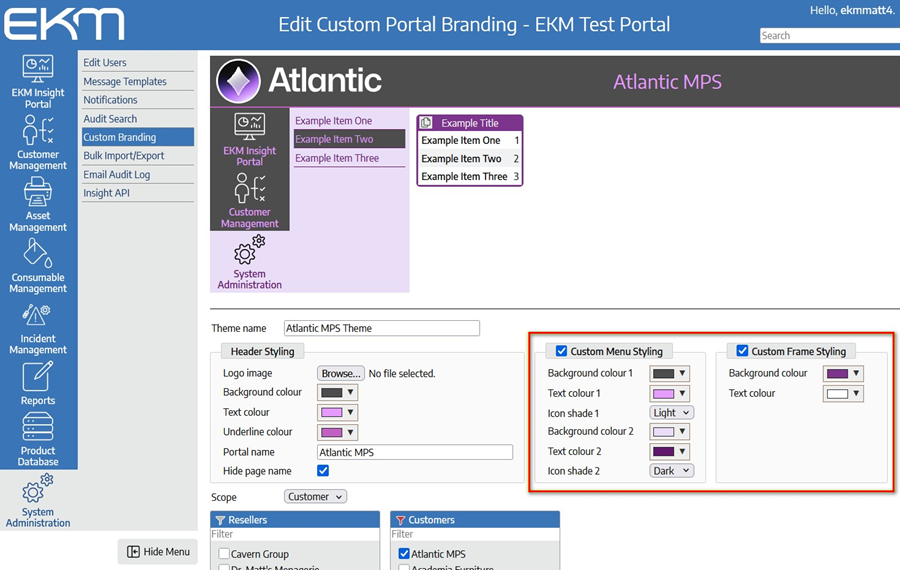
Task: Click Browse button for logo image
Action: (341, 373)
